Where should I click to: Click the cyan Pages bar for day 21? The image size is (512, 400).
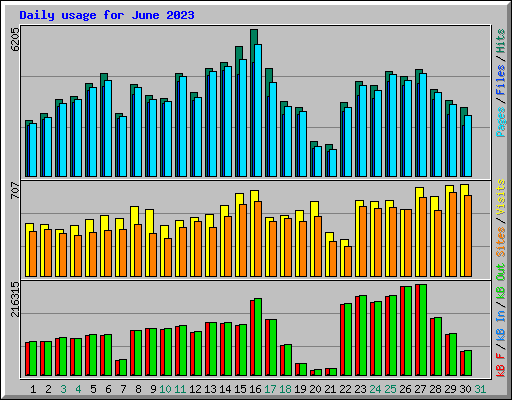point(333,163)
